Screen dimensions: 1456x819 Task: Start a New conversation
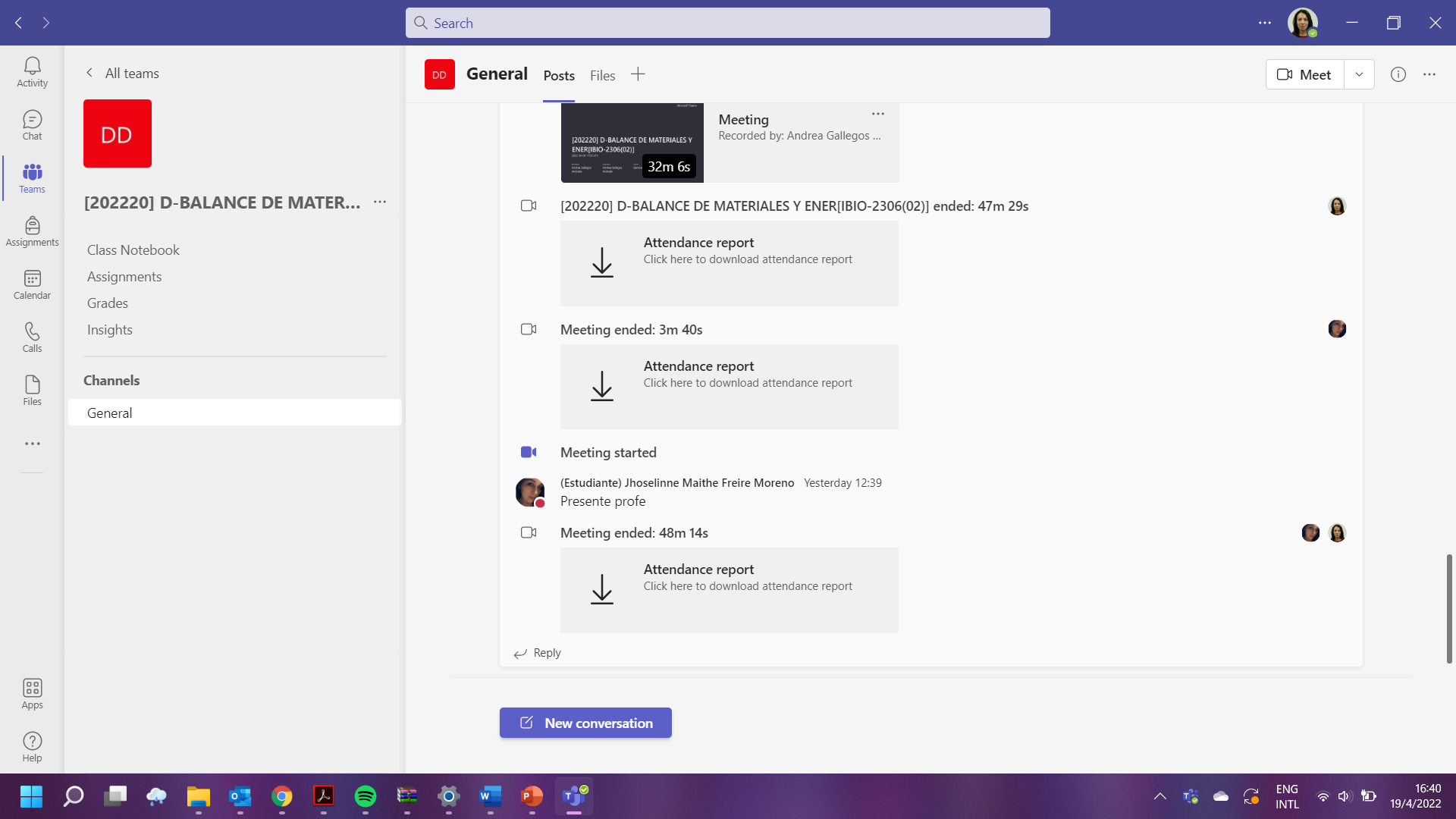[585, 723]
